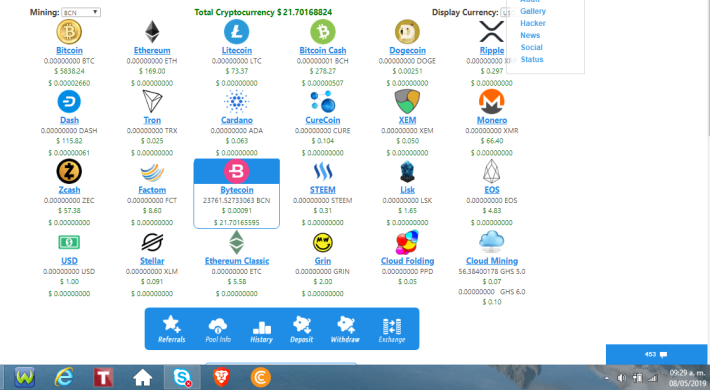
Task: Expand the Mining coin dropdown
Action: 81,12
